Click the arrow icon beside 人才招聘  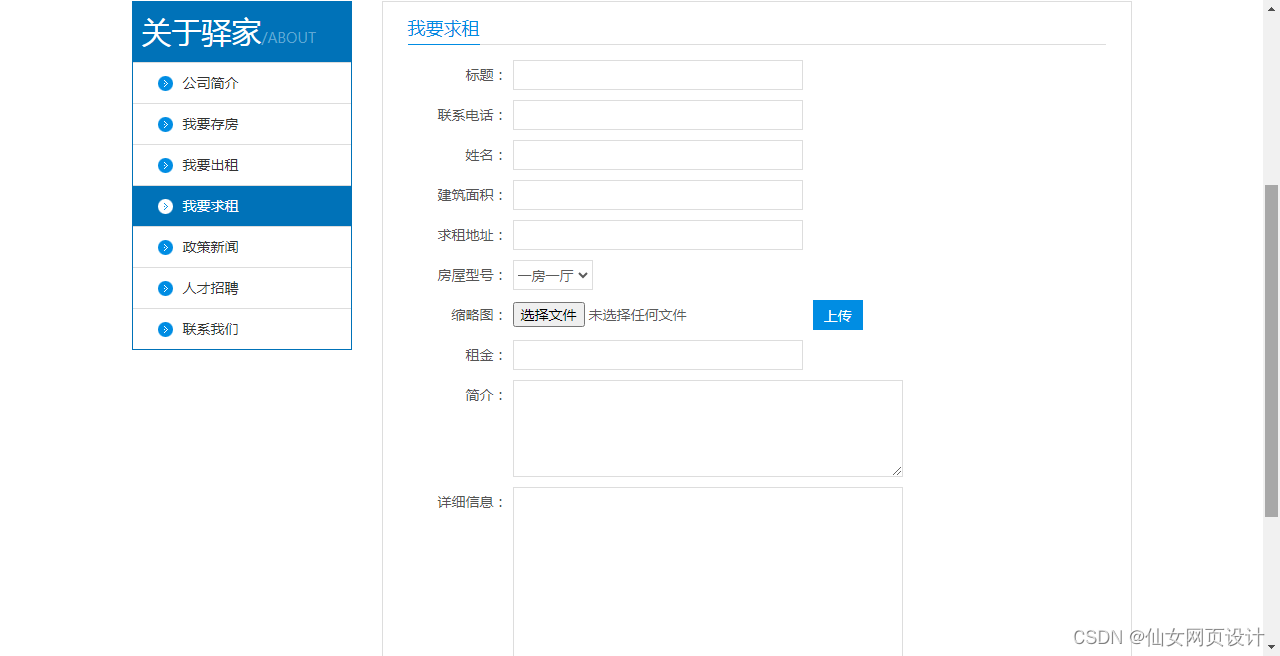coord(165,288)
